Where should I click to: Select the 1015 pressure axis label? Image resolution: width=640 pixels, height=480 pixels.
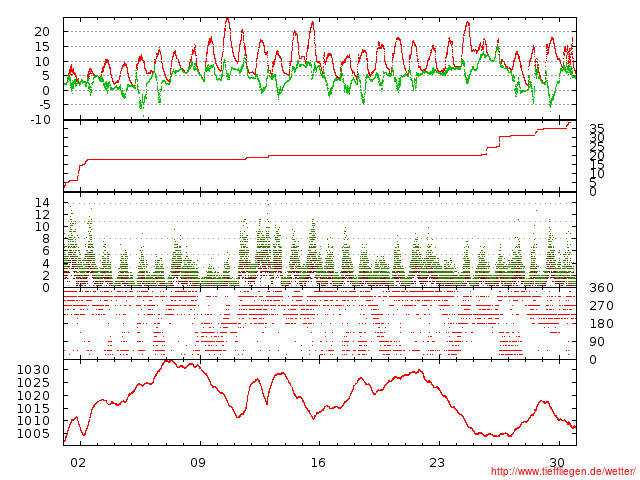point(33,409)
